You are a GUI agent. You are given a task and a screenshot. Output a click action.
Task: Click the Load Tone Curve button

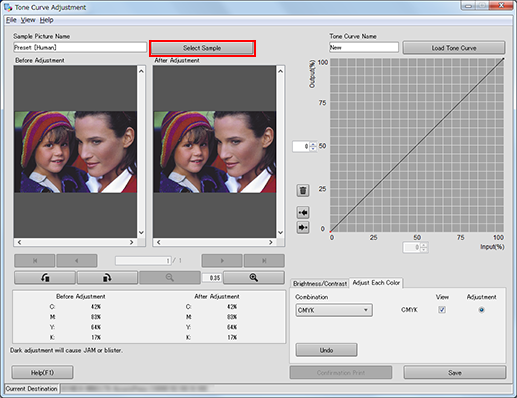[x=454, y=48]
